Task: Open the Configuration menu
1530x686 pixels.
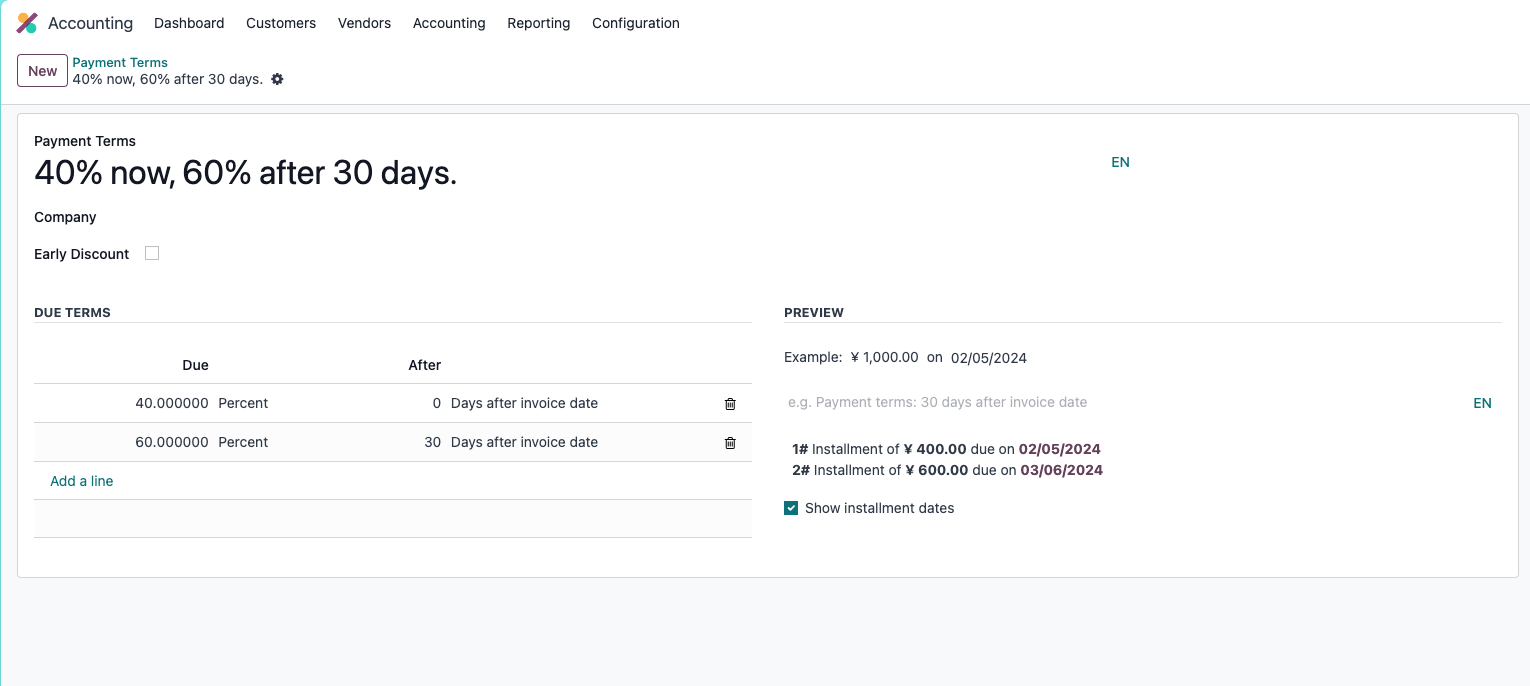Action: pyautogui.click(x=636, y=23)
